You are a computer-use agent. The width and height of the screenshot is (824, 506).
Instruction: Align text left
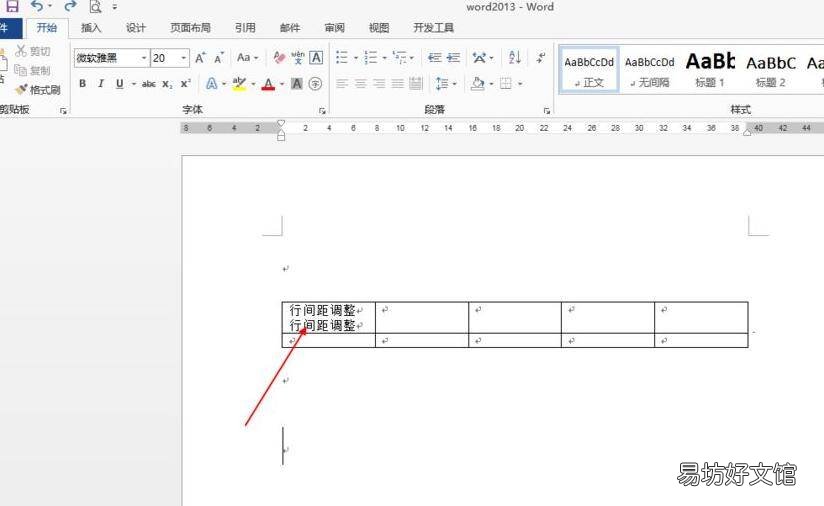342,84
